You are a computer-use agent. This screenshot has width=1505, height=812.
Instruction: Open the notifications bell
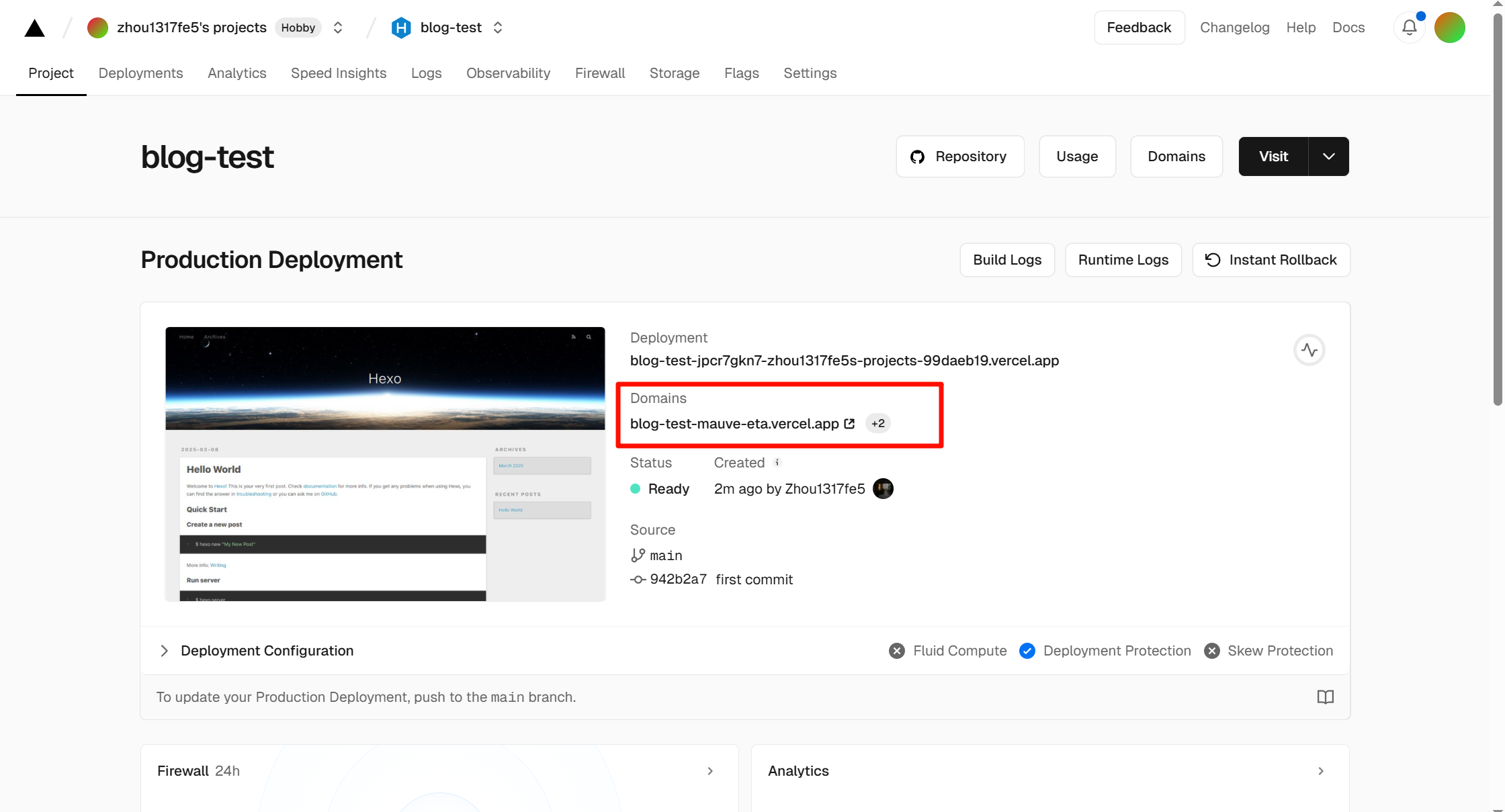pyautogui.click(x=1410, y=28)
